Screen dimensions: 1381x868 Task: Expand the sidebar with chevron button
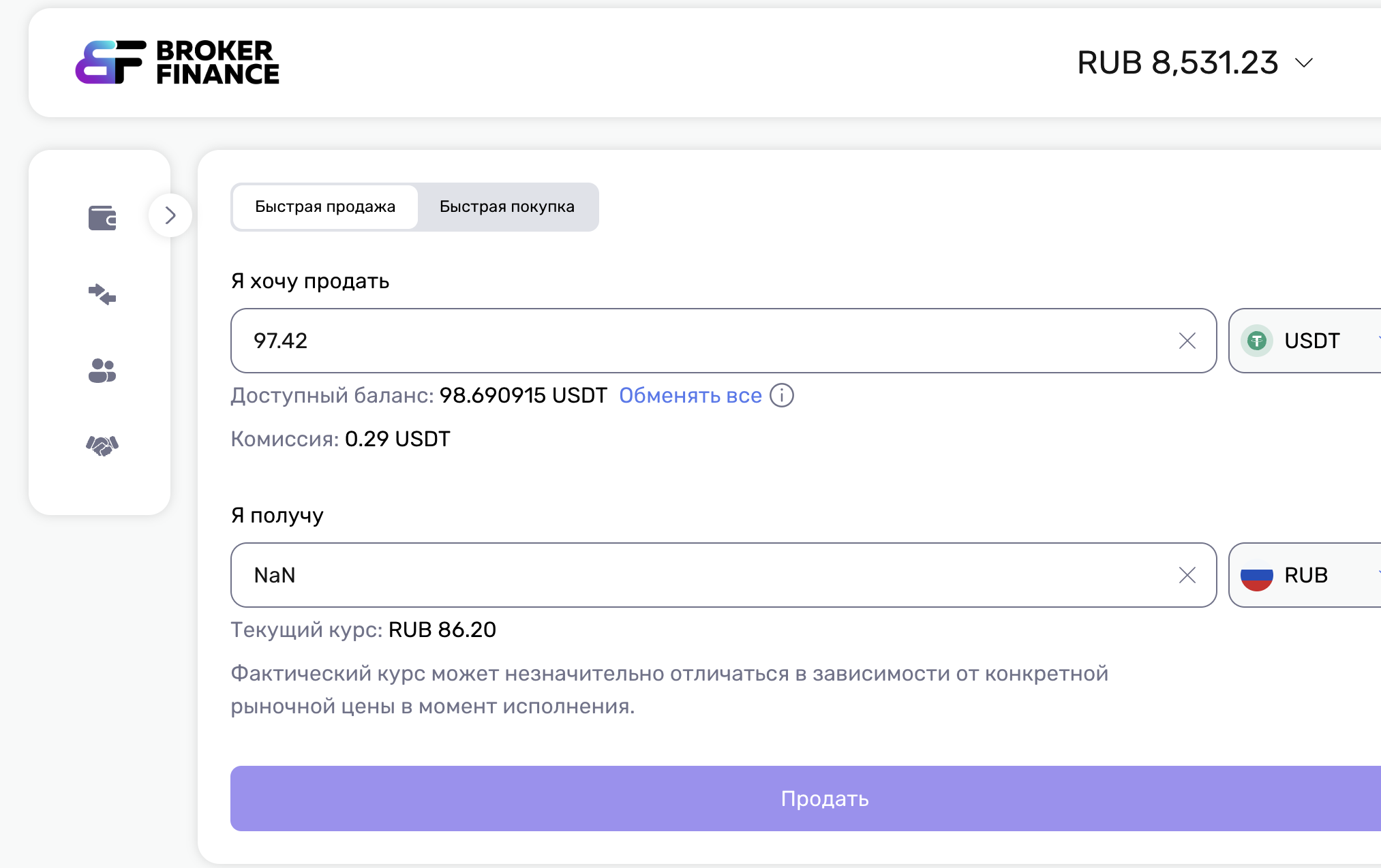tap(170, 215)
